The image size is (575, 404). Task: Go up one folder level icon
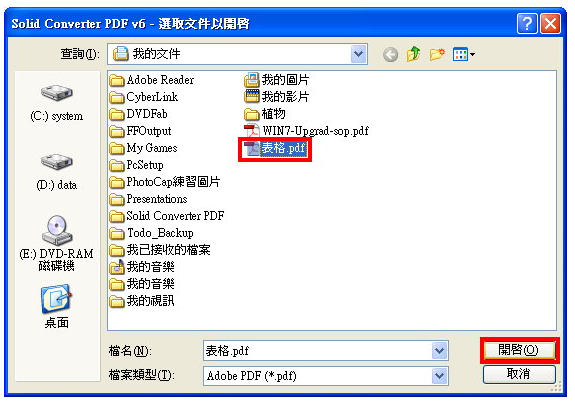click(414, 54)
